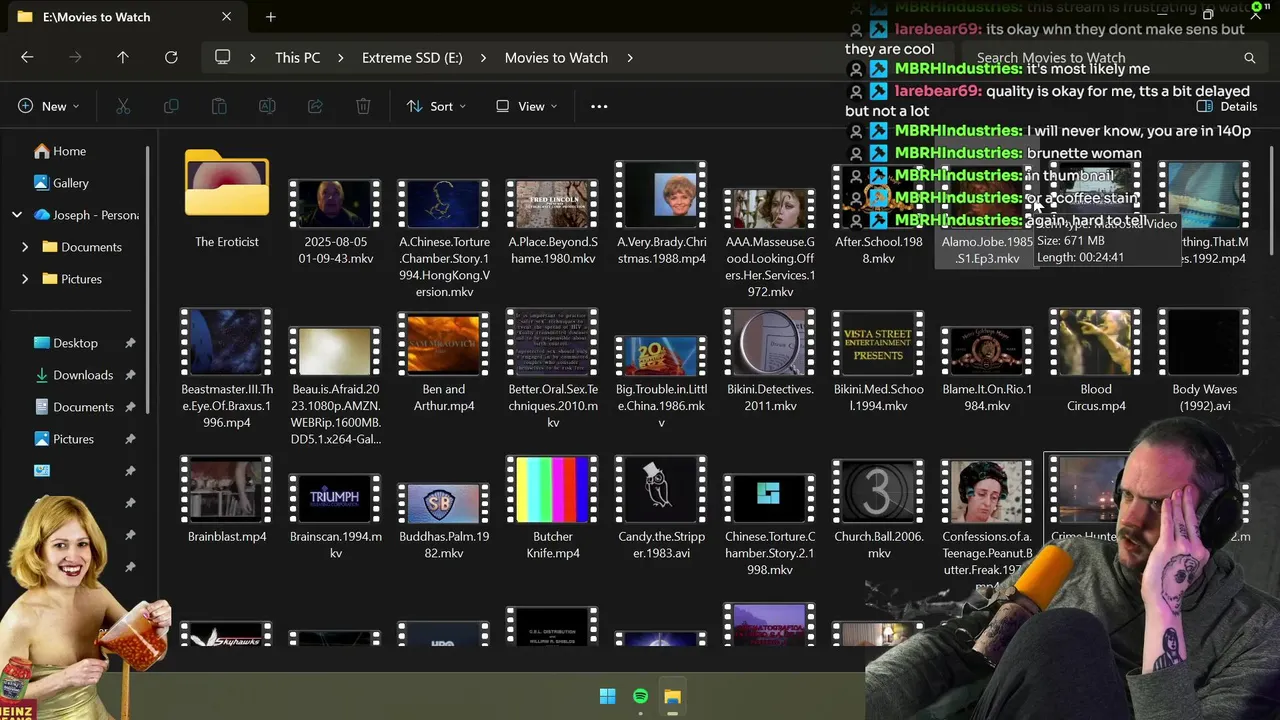The image size is (1280, 720).
Task: Select Better.Oral.Sex.Techniques.2010 file
Action: coord(552,371)
